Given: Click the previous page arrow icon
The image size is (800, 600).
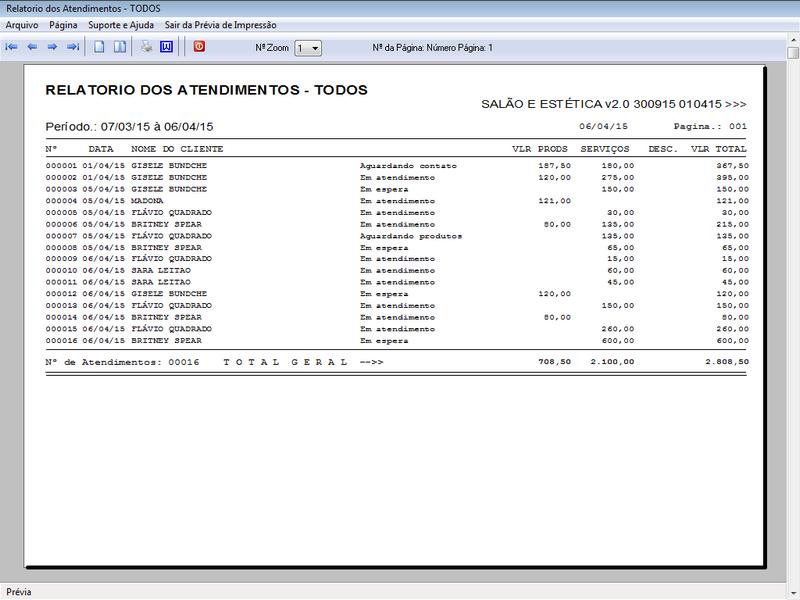Looking at the screenshot, I should click(x=31, y=47).
